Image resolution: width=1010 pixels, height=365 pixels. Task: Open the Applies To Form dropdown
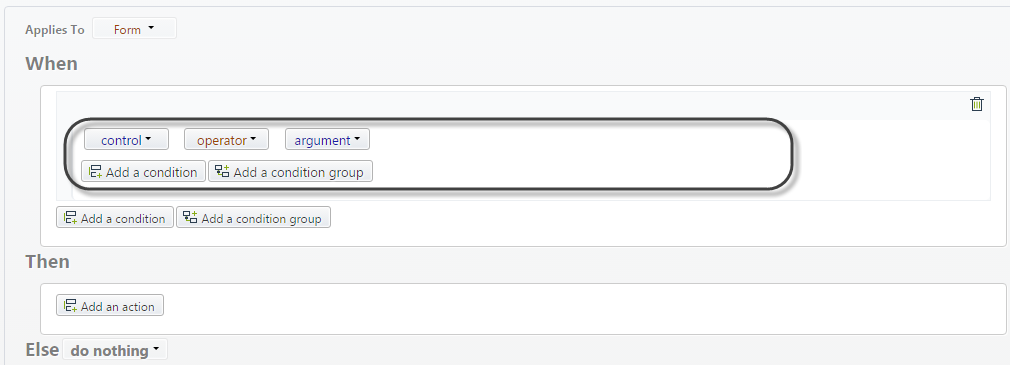pyautogui.click(x=134, y=28)
